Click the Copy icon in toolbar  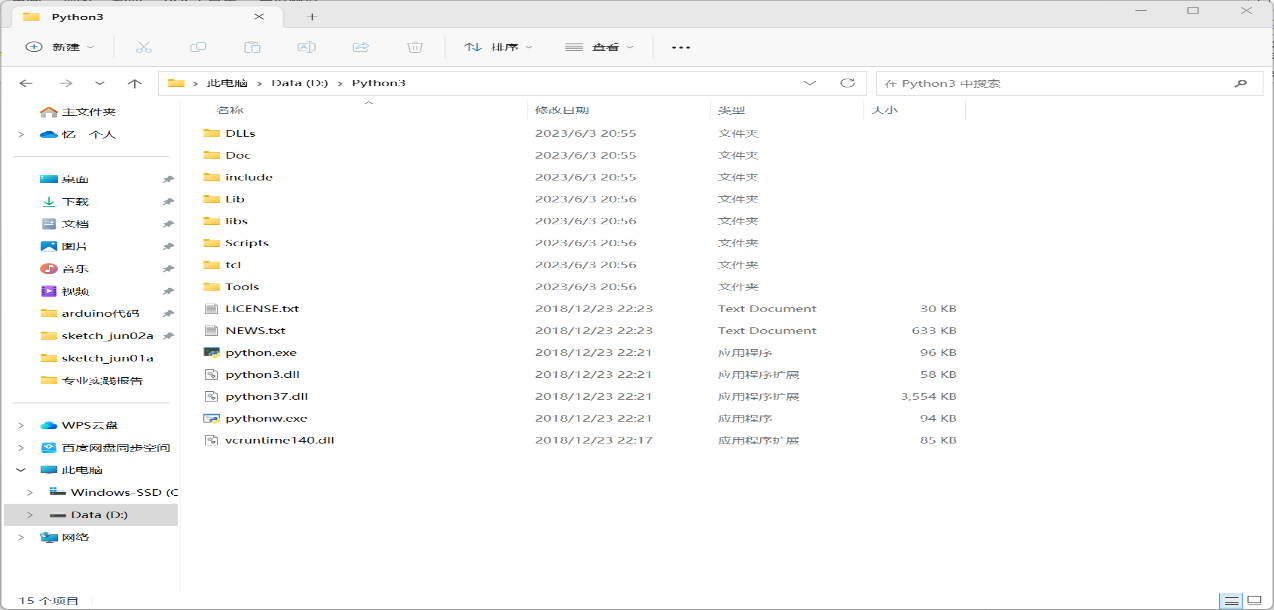tap(198, 47)
